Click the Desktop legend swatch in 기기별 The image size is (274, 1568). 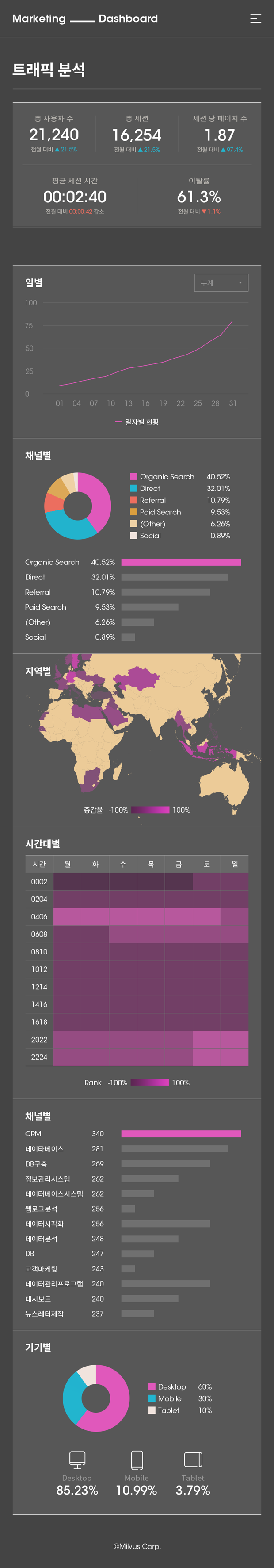152,1386
